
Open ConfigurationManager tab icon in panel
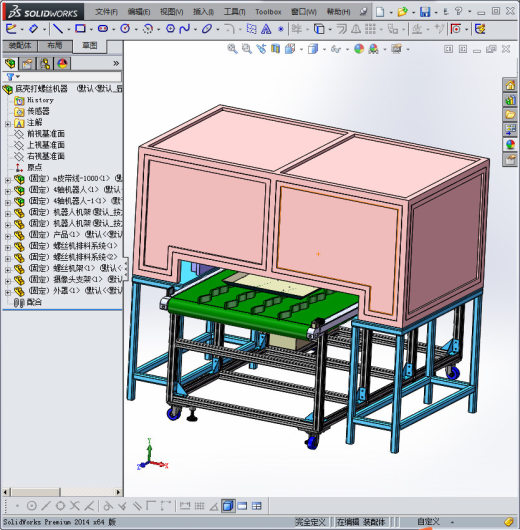pyautogui.click(x=45, y=64)
